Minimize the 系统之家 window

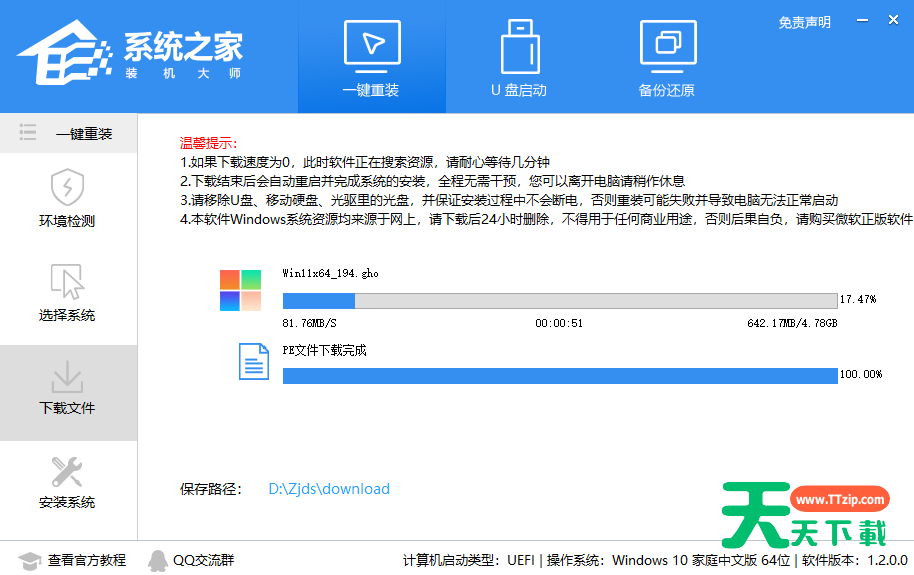[862, 20]
